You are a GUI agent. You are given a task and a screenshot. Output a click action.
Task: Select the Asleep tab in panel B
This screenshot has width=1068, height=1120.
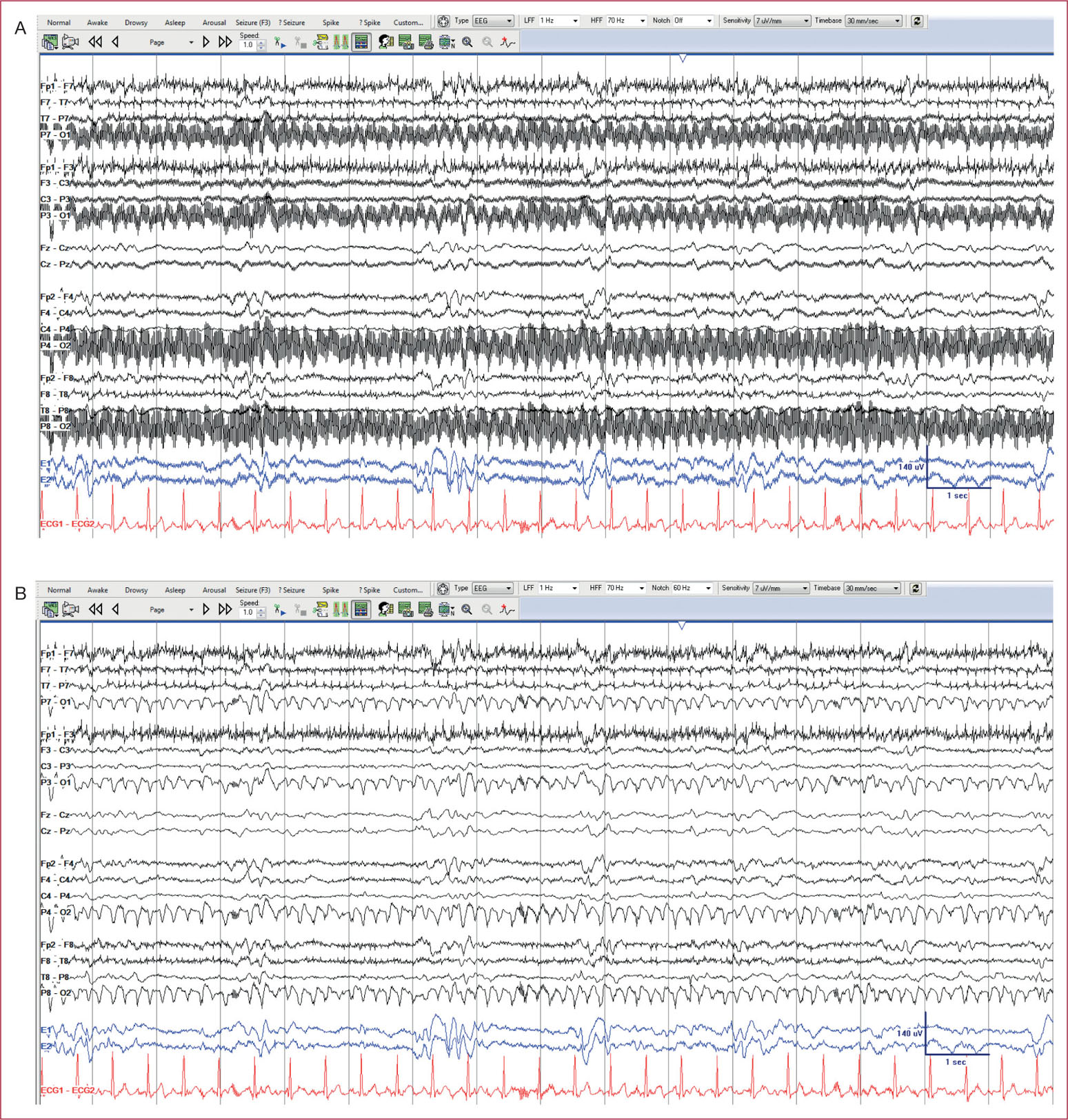pyautogui.click(x=174, y=590)
